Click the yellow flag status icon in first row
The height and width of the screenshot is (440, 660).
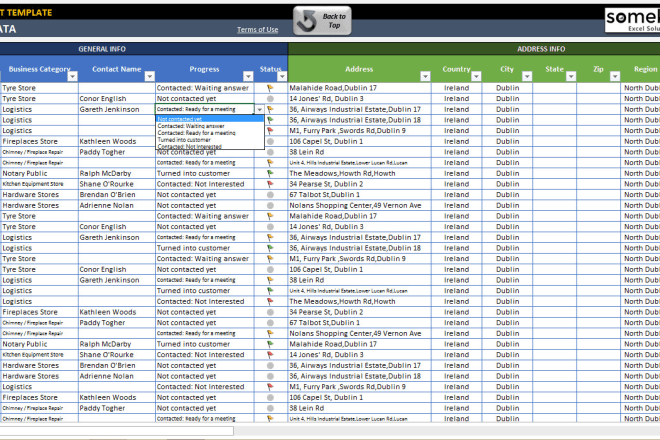(x=270, y=88)
